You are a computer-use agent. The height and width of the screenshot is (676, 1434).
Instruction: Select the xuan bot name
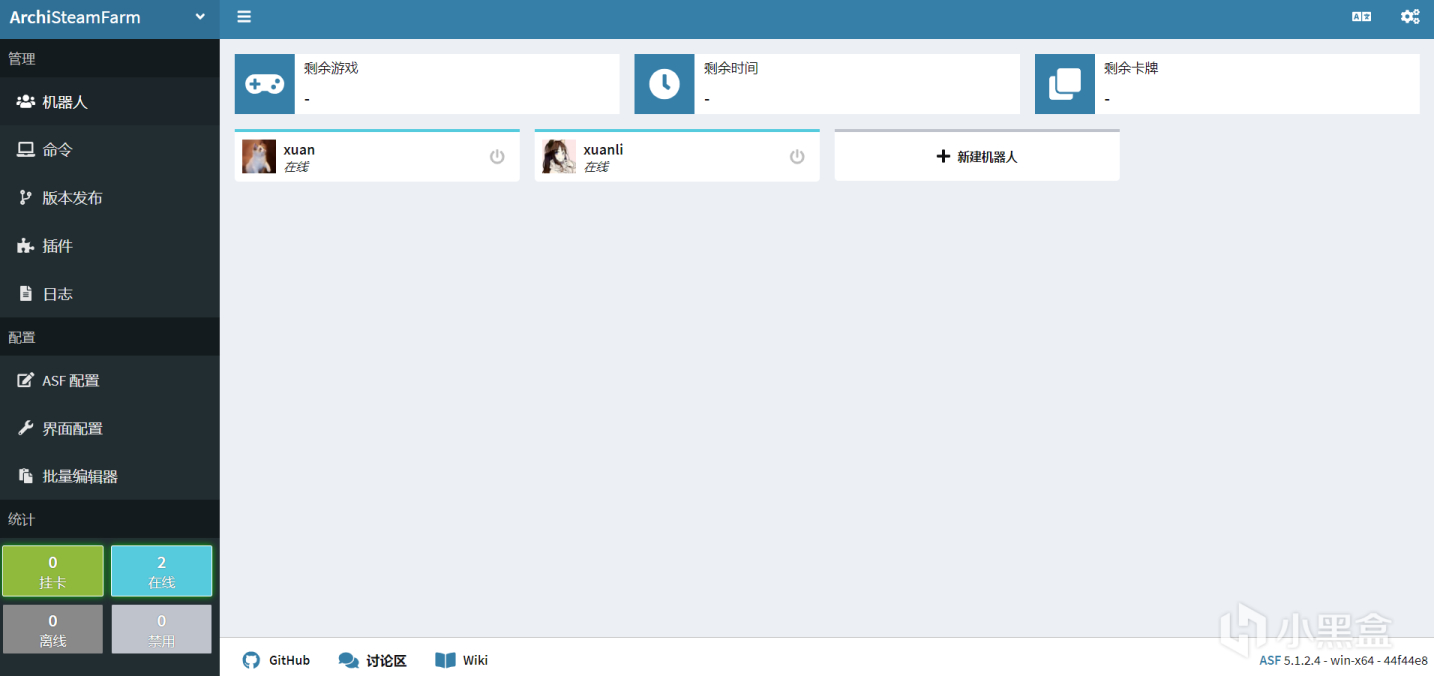[x=299, y=150]
